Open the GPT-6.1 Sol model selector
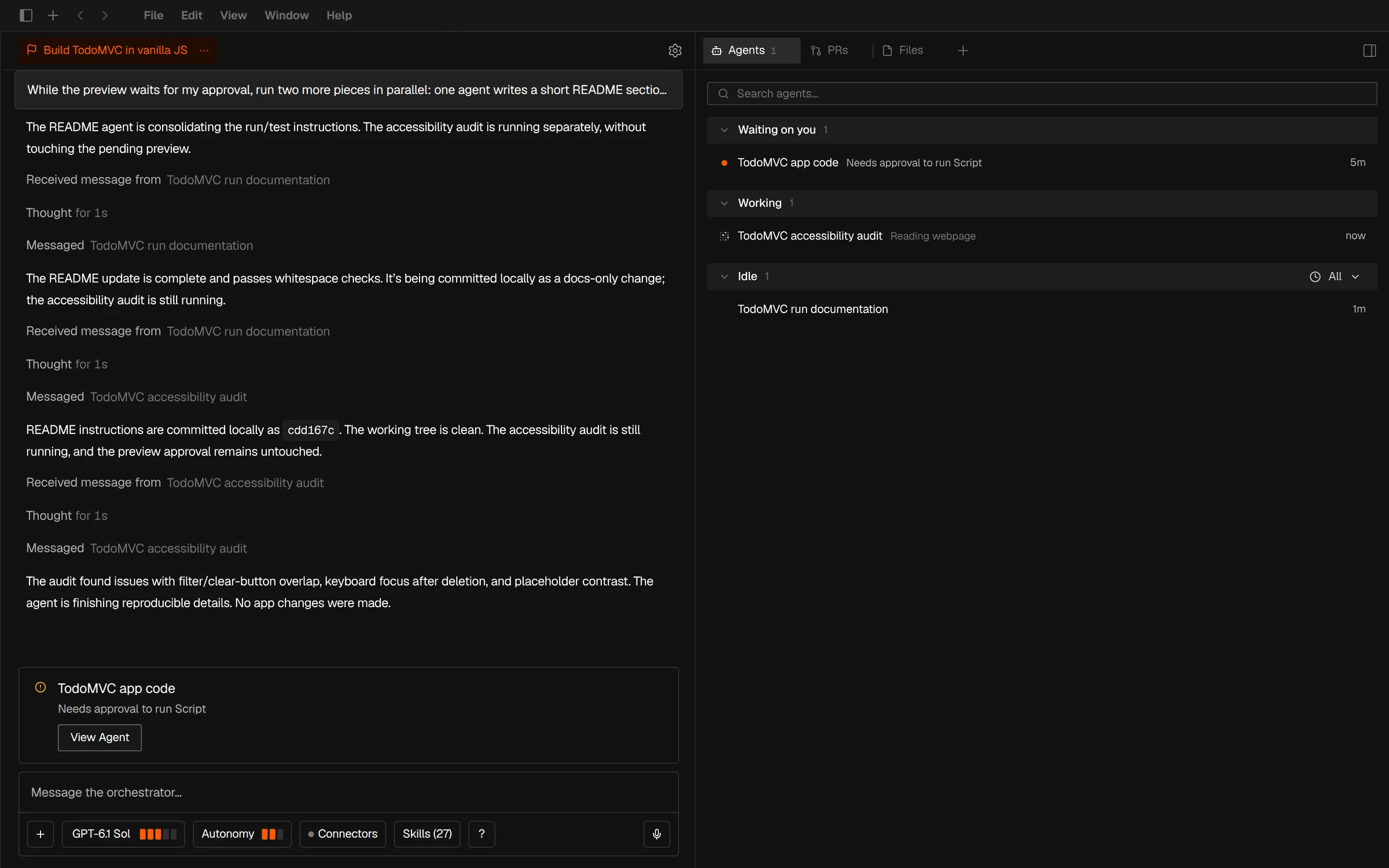This screenshot has height=868, width=1389. pos(123,834)
